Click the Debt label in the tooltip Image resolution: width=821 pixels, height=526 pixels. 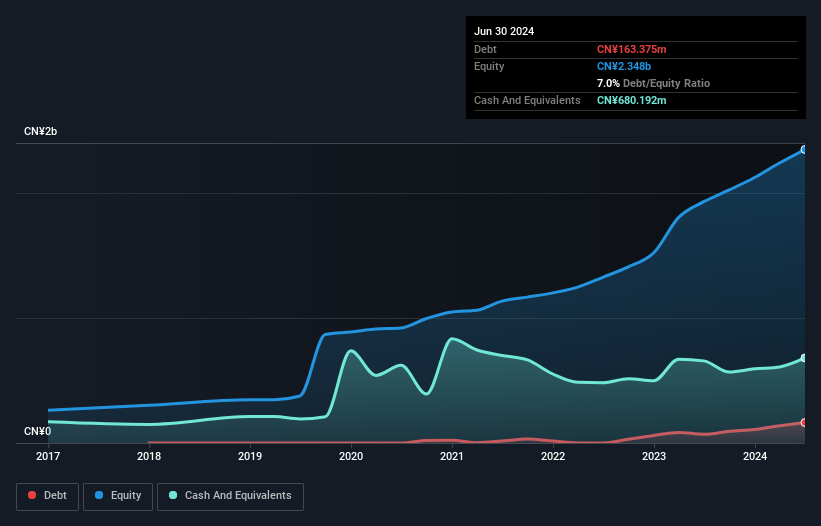[x=485, y=49]
